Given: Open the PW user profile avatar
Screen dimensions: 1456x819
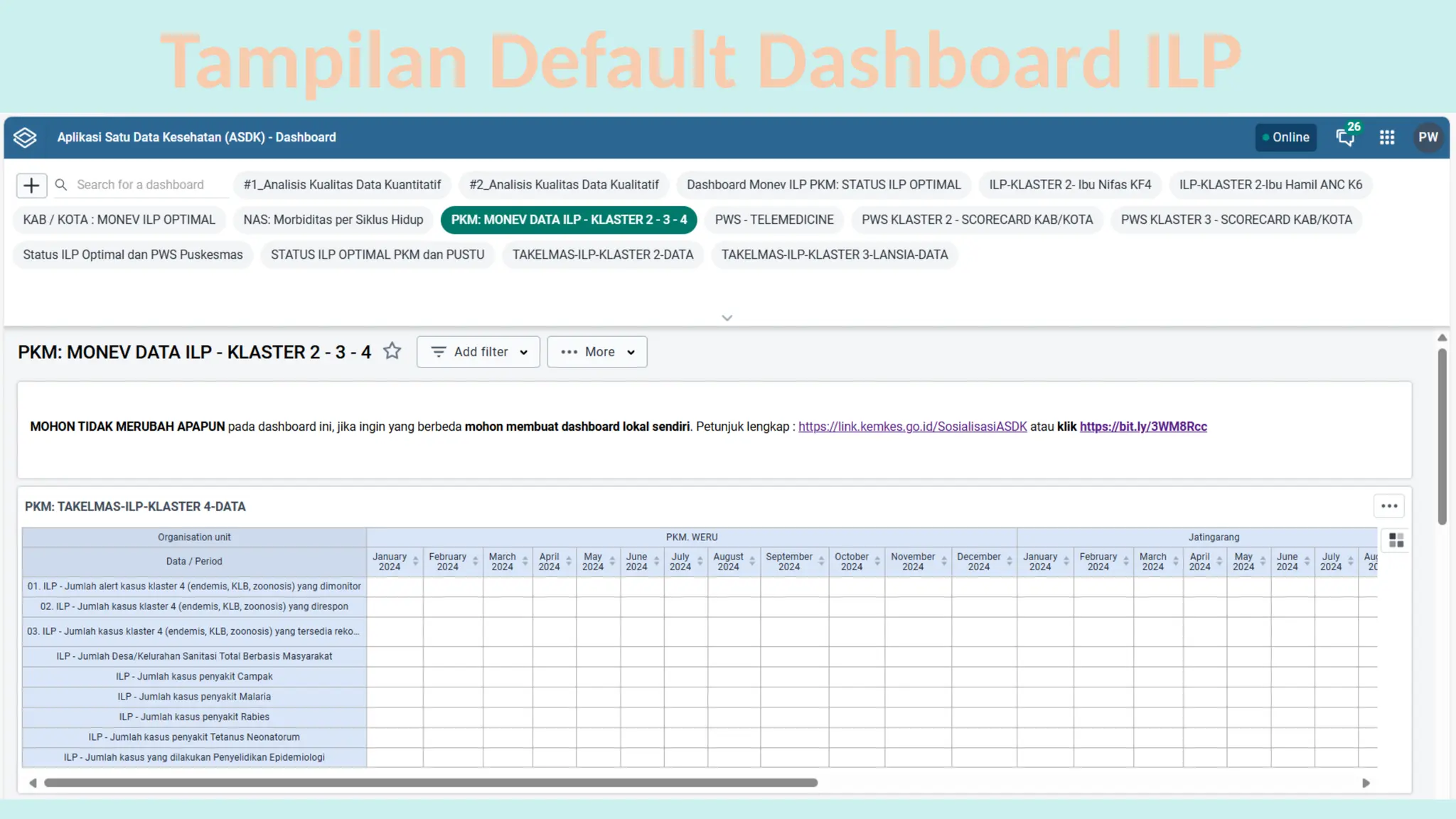Looking at the screenshot, I should (x=1428, y=137).
